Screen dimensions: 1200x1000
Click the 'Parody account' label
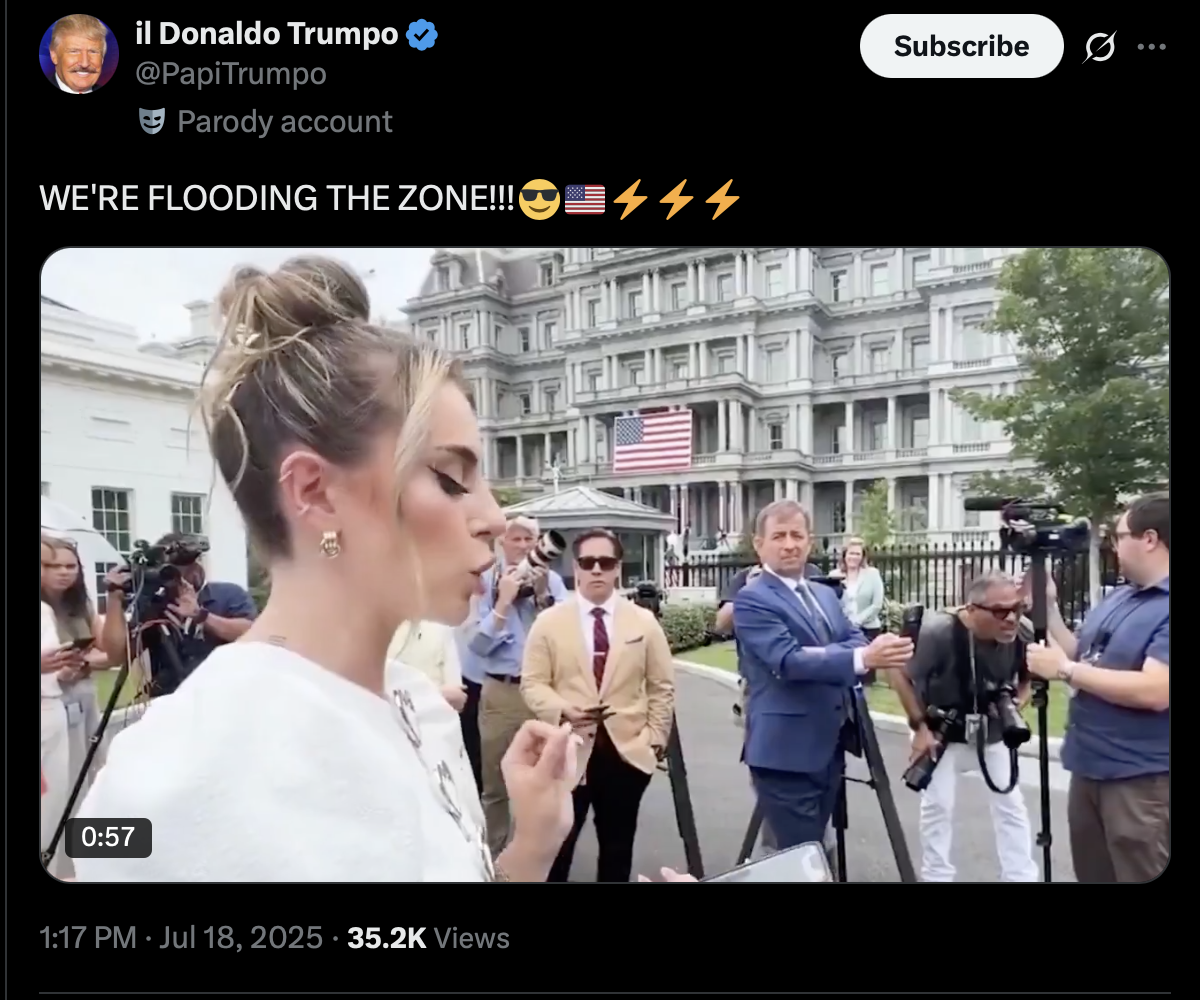(x=285, y=122)
